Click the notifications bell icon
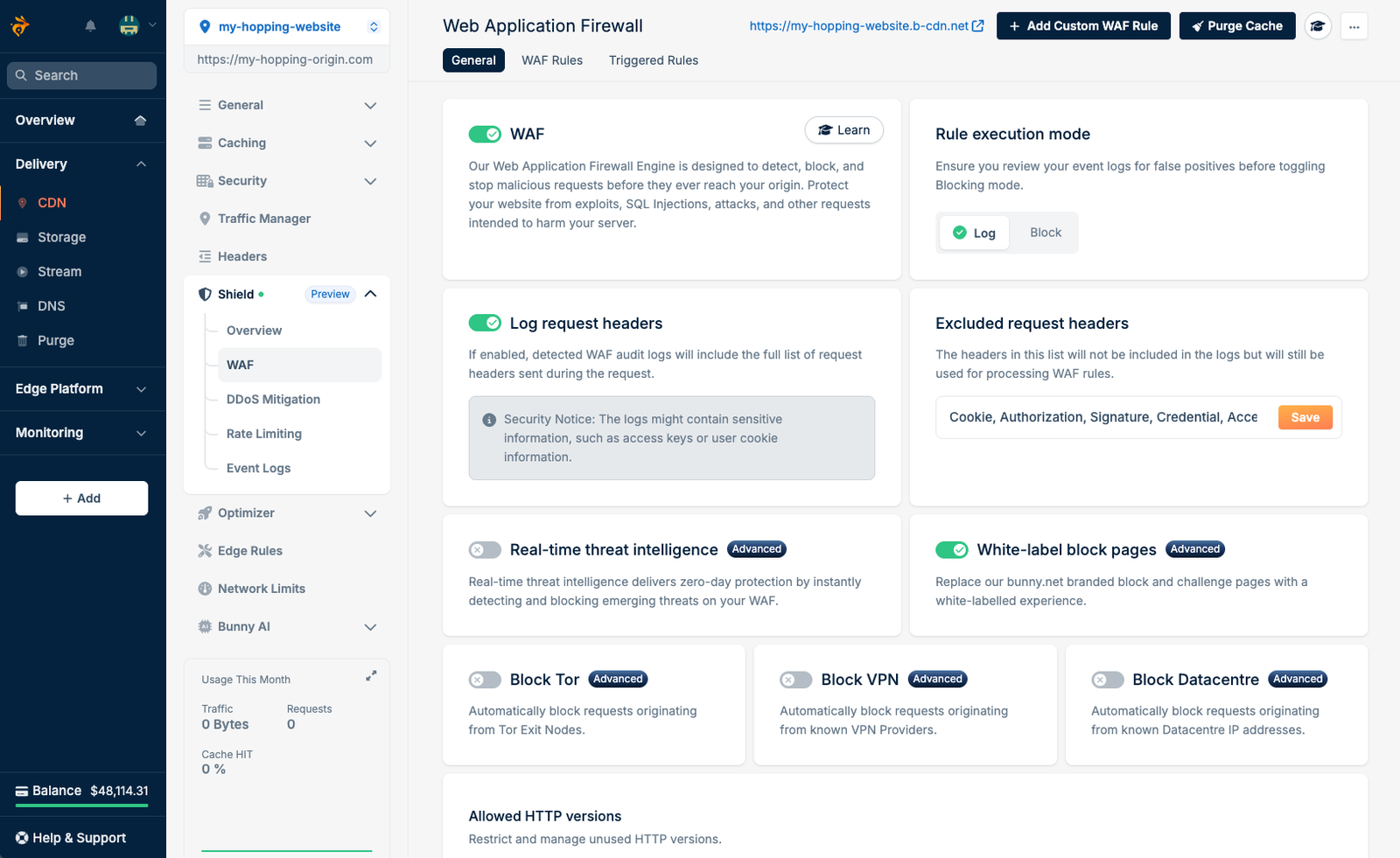 click(x=90, y=26)
